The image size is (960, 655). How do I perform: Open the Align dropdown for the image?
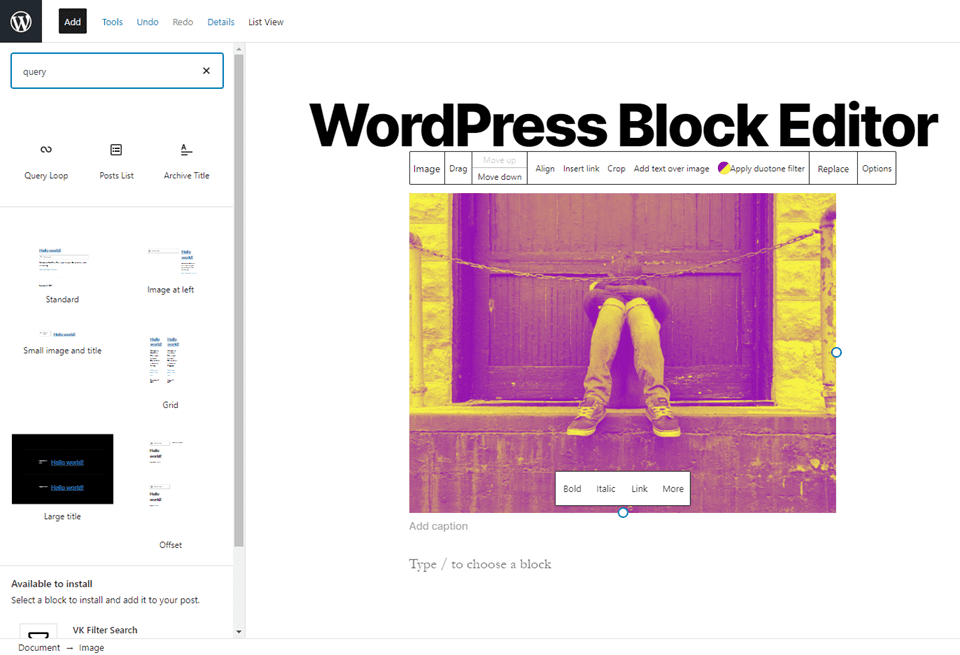click(x=544, y=168)
